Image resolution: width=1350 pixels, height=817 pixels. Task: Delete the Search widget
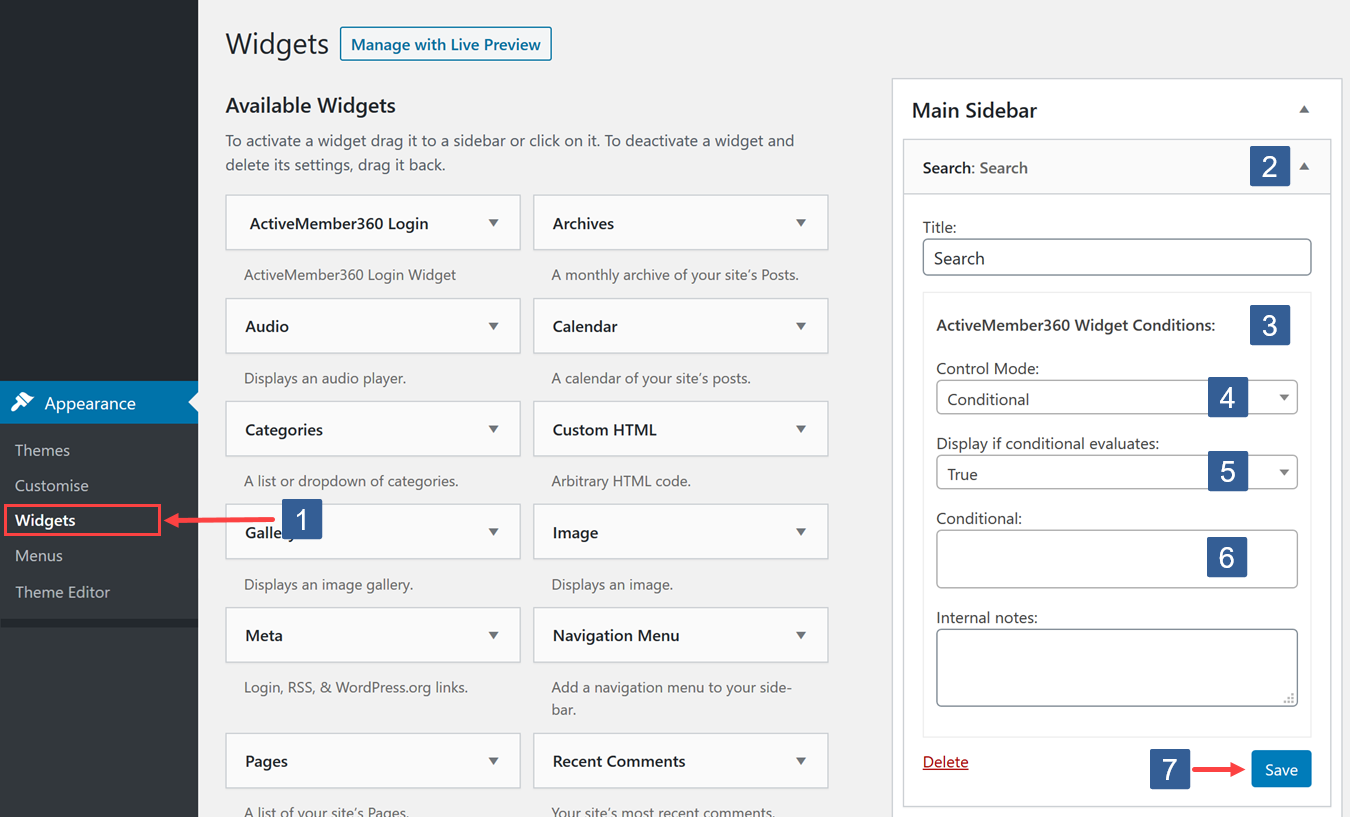(945, 761)
